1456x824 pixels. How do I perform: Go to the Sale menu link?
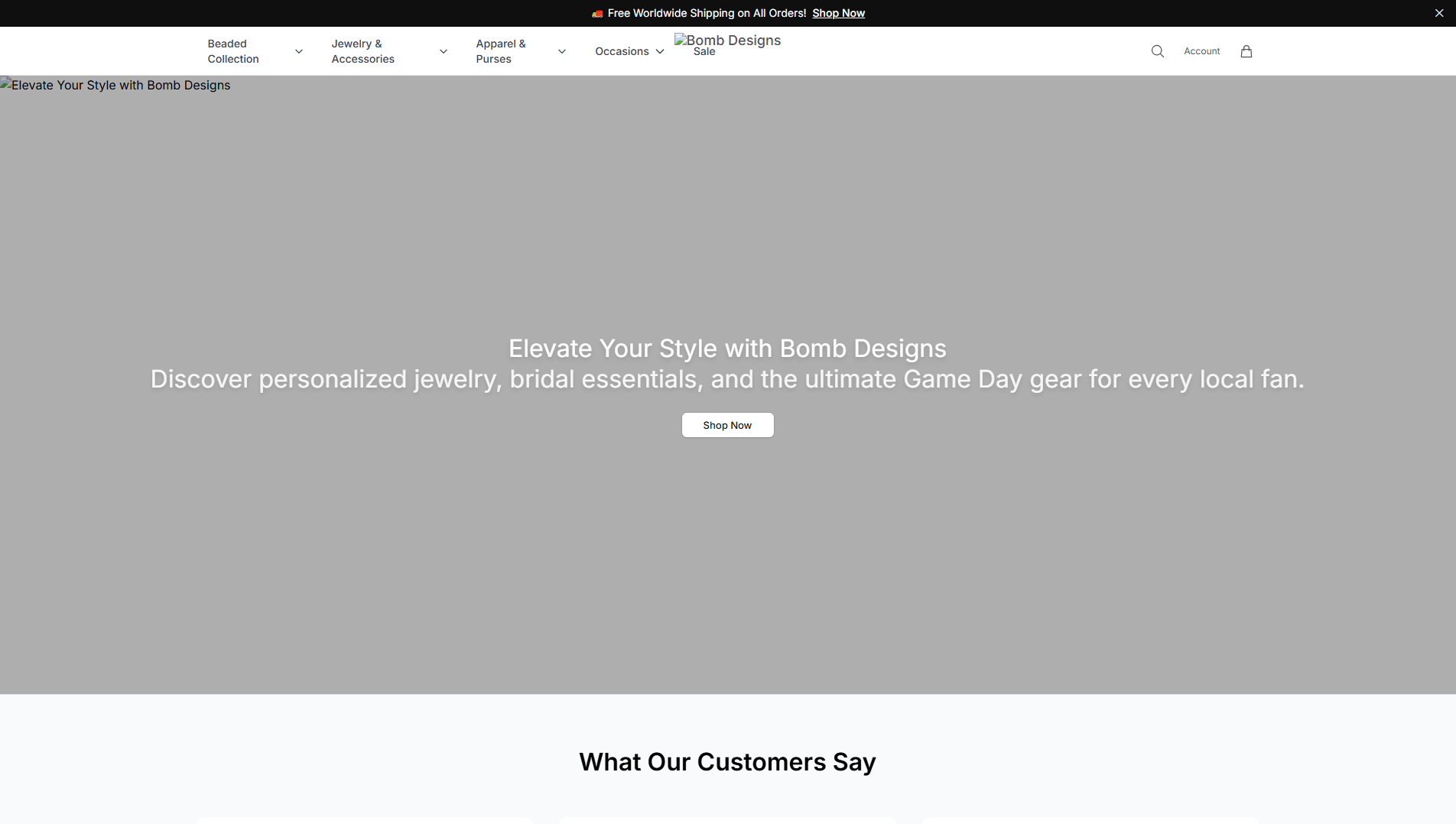704,52
